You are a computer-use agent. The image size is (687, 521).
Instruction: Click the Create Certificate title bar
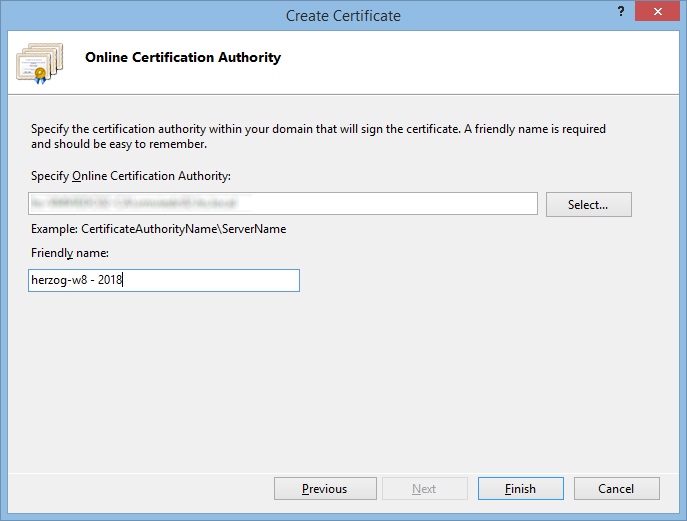click(x=343, y=15)
